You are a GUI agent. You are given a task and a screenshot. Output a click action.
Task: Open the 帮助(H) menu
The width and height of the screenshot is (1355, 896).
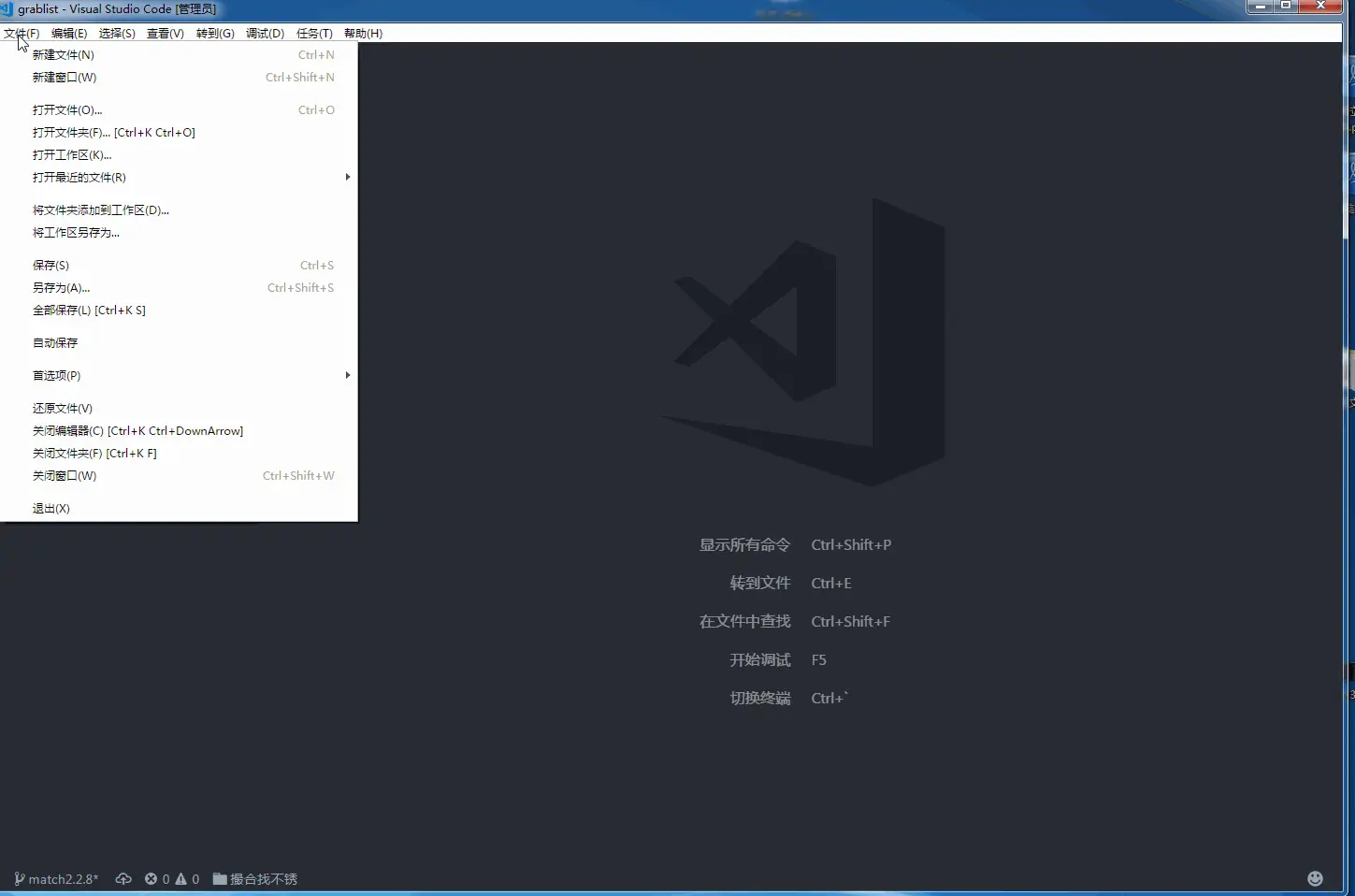363,34
